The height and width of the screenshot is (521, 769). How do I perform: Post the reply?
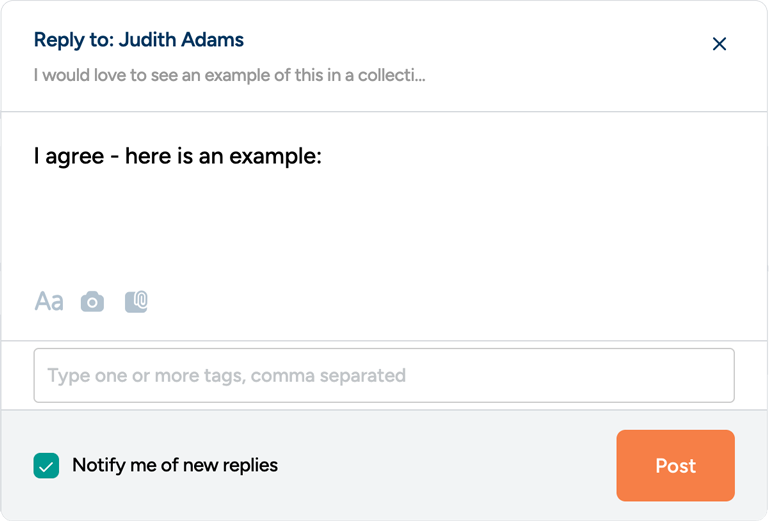[x=675, y=465]
